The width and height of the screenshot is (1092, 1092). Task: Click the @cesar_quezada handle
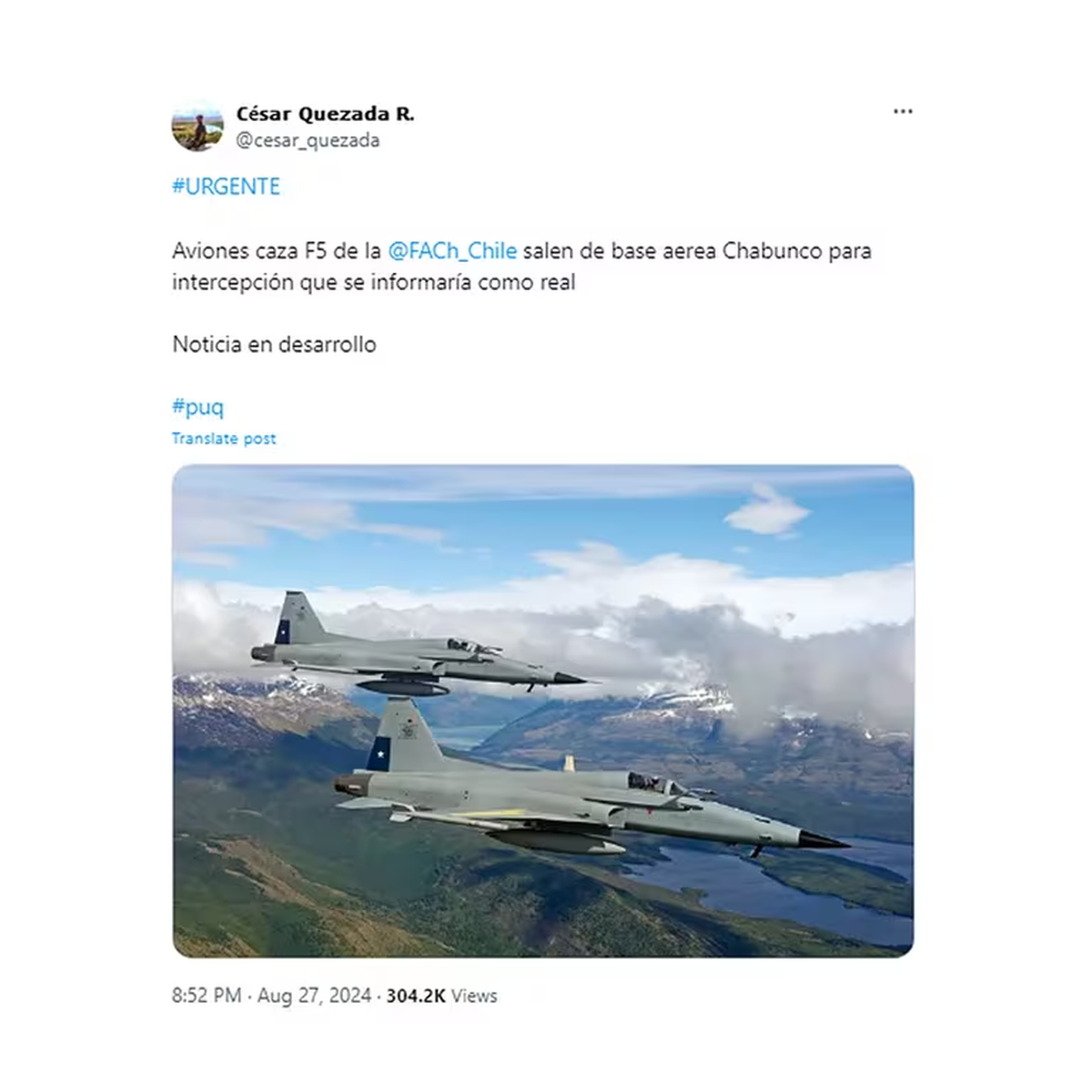click(308, 140)
